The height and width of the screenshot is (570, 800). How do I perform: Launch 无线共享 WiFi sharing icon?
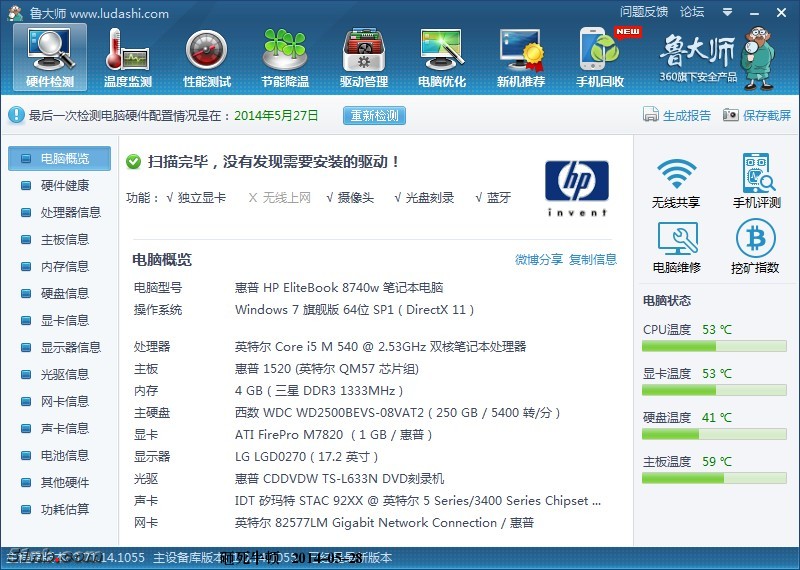676,175
